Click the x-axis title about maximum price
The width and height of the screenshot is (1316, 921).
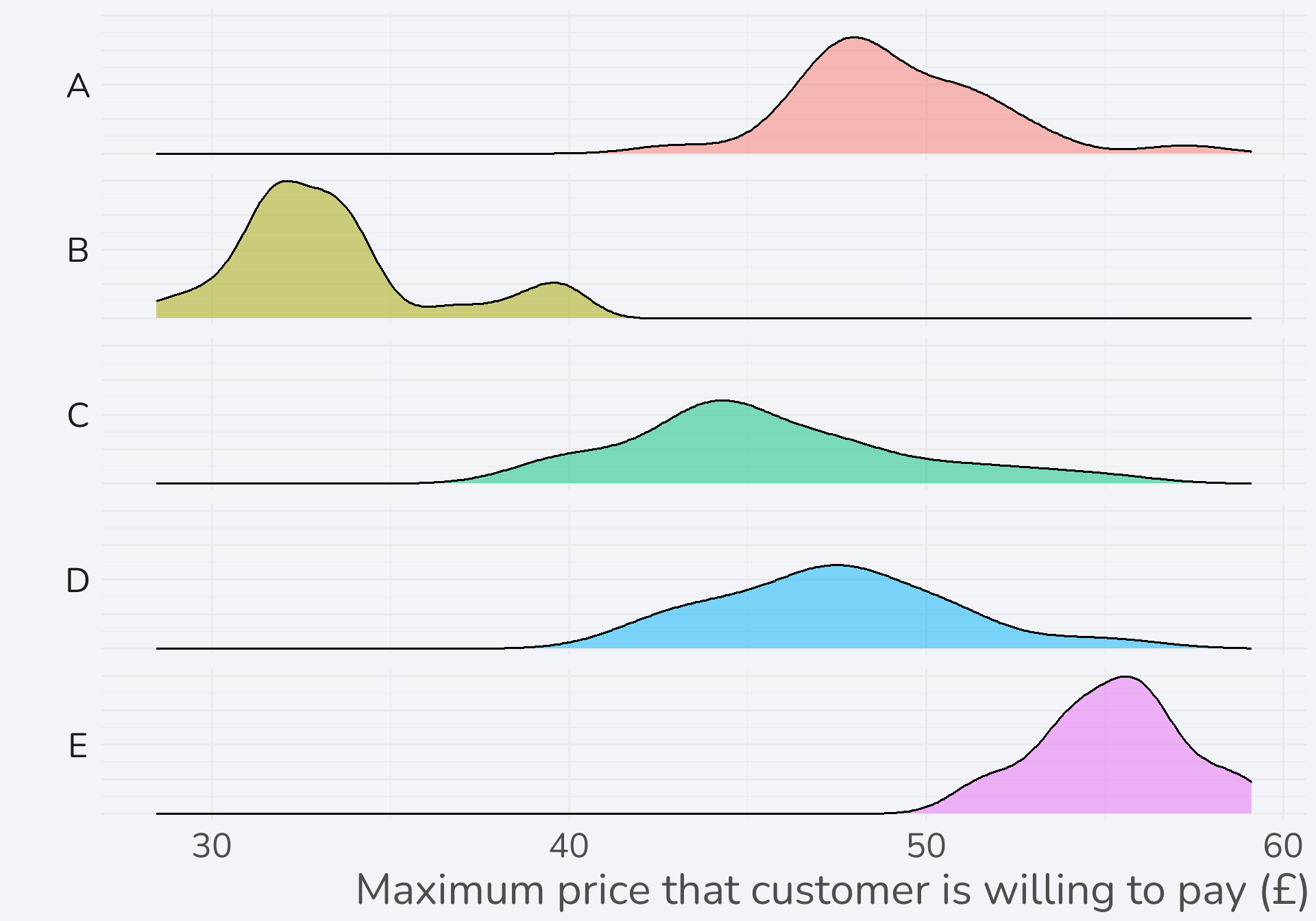pyautogui.click(x=831, y=890)
